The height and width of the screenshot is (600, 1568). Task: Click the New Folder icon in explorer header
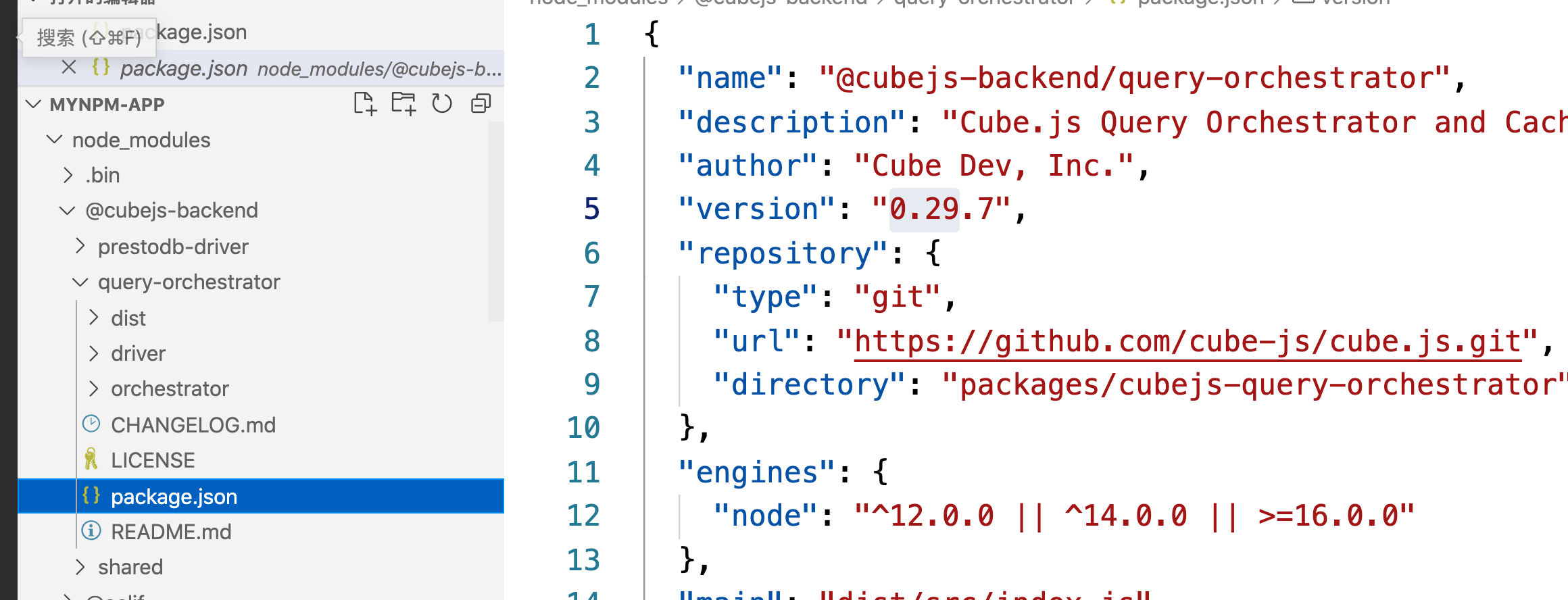(403, 103)
